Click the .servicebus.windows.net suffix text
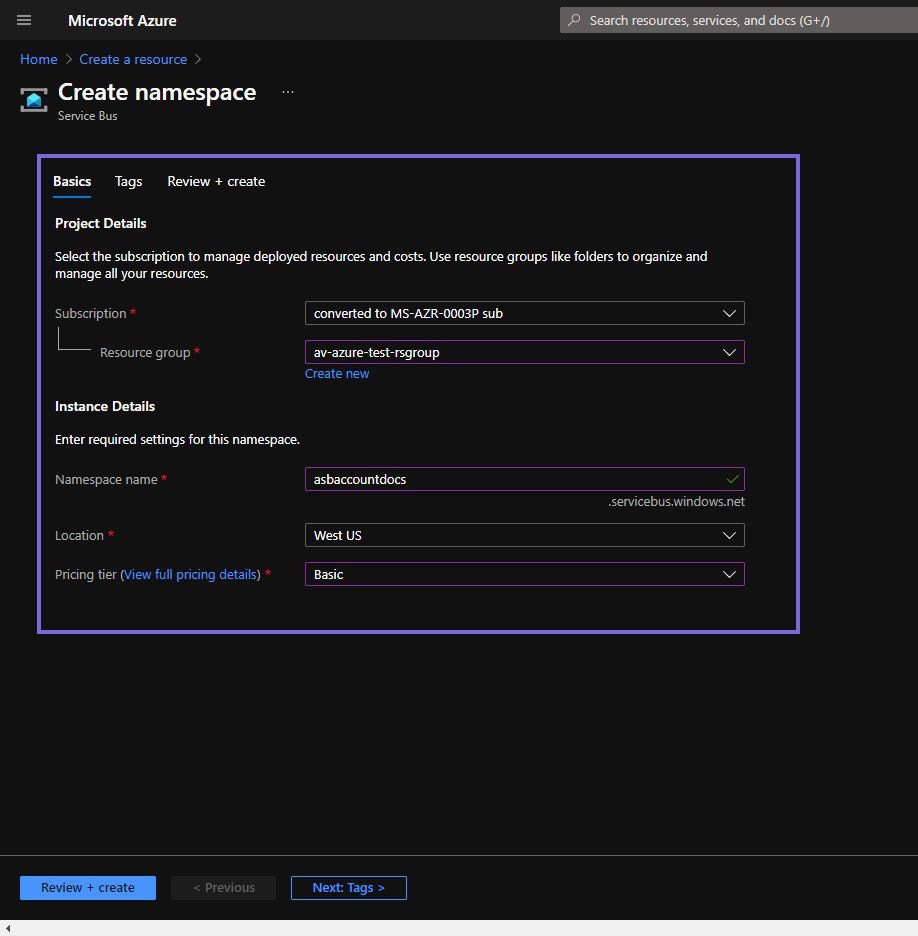Screen dimensions: 918x936 tap(676, 501)
